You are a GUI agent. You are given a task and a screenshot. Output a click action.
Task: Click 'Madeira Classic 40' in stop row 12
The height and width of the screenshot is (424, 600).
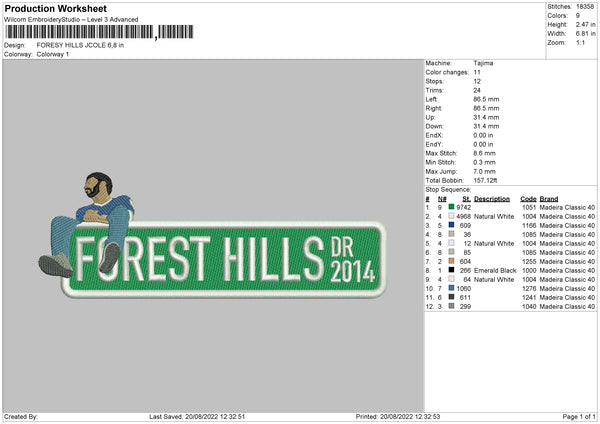(567, 307)
